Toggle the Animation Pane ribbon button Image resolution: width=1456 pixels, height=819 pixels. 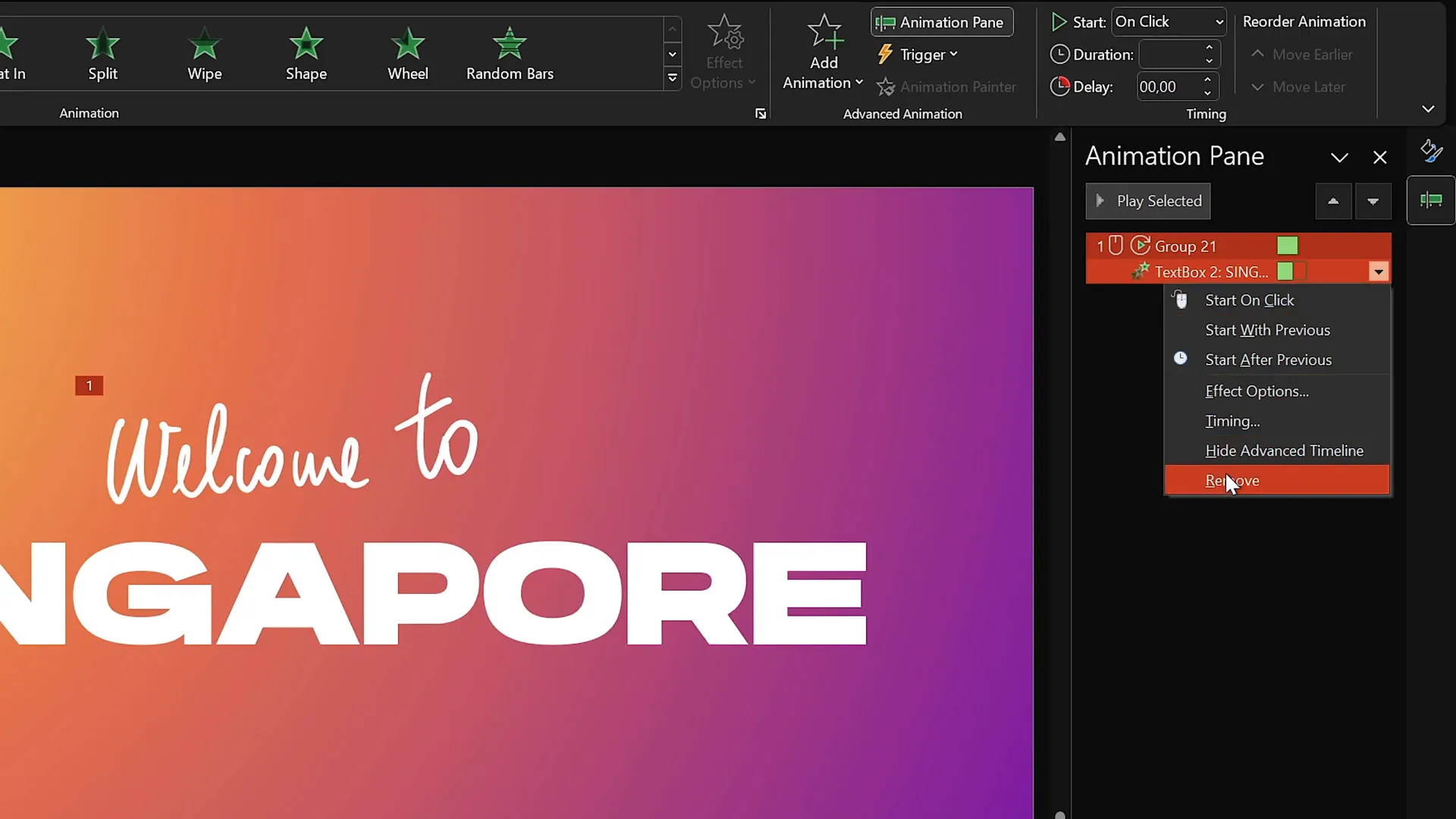(941, 23)
